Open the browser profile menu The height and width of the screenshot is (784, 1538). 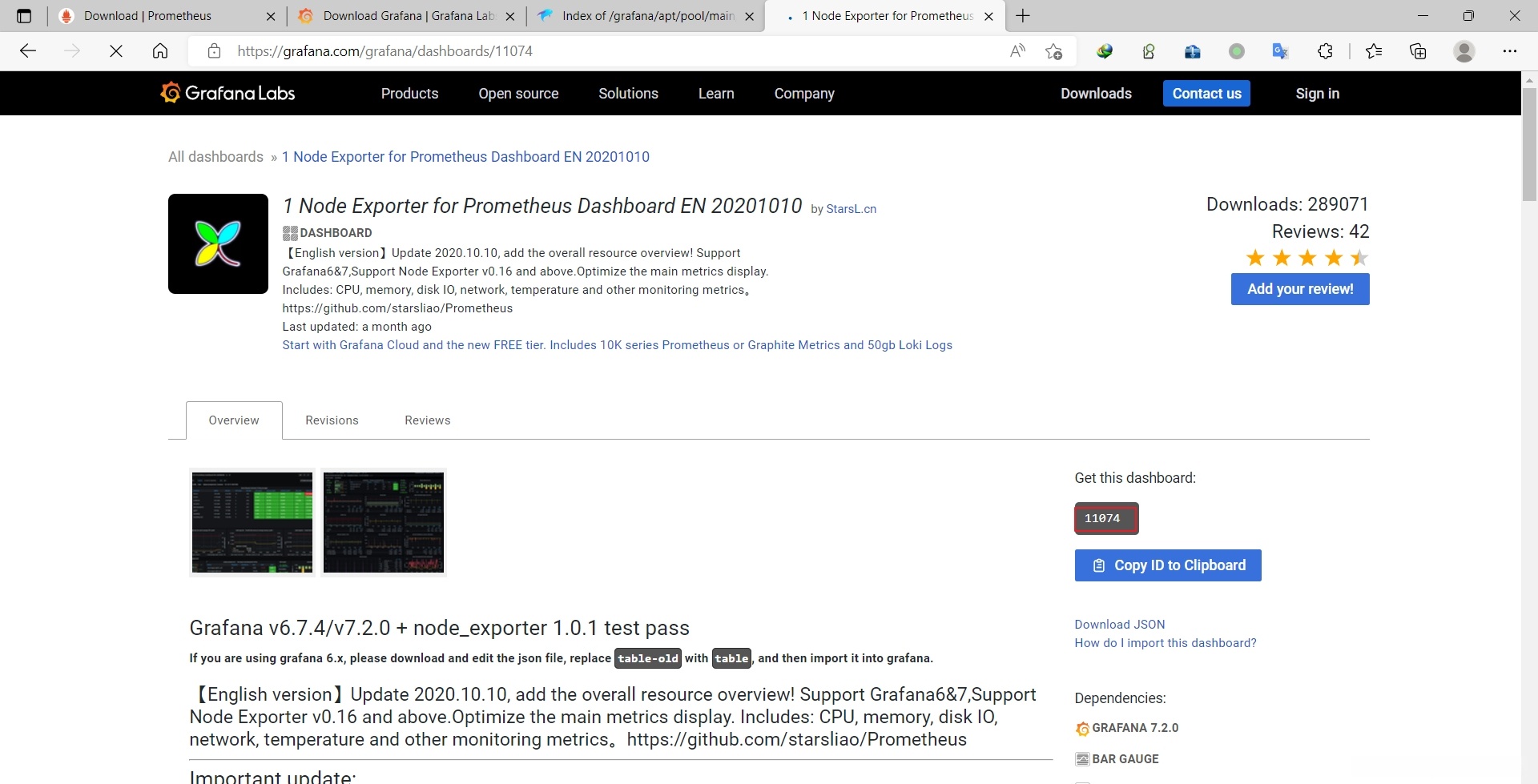(1464, 51)
